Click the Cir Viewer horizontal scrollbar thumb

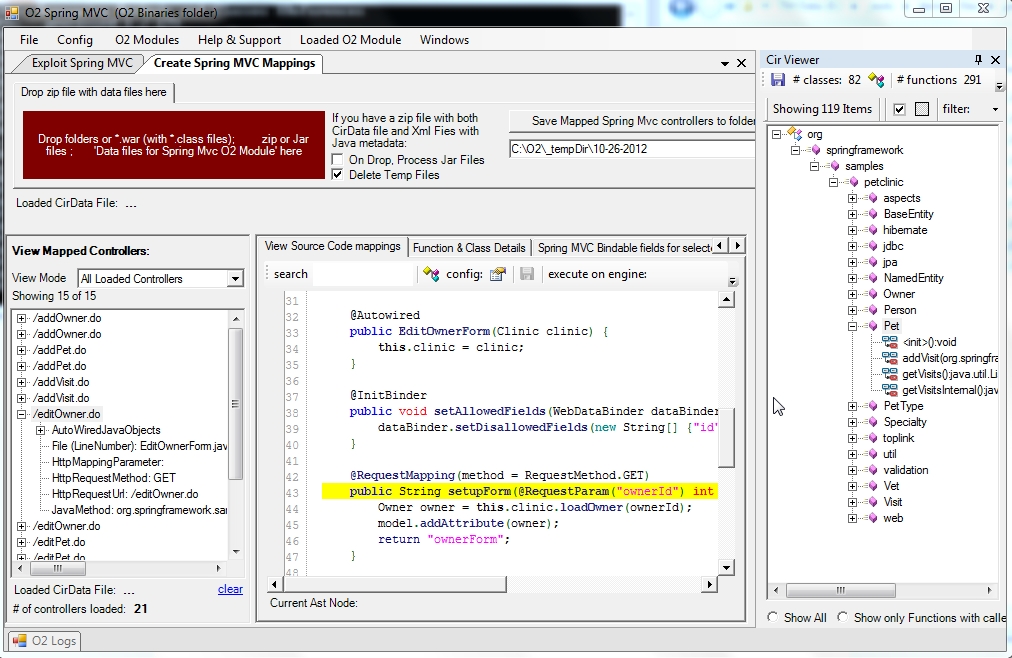(x=840, y=590)
